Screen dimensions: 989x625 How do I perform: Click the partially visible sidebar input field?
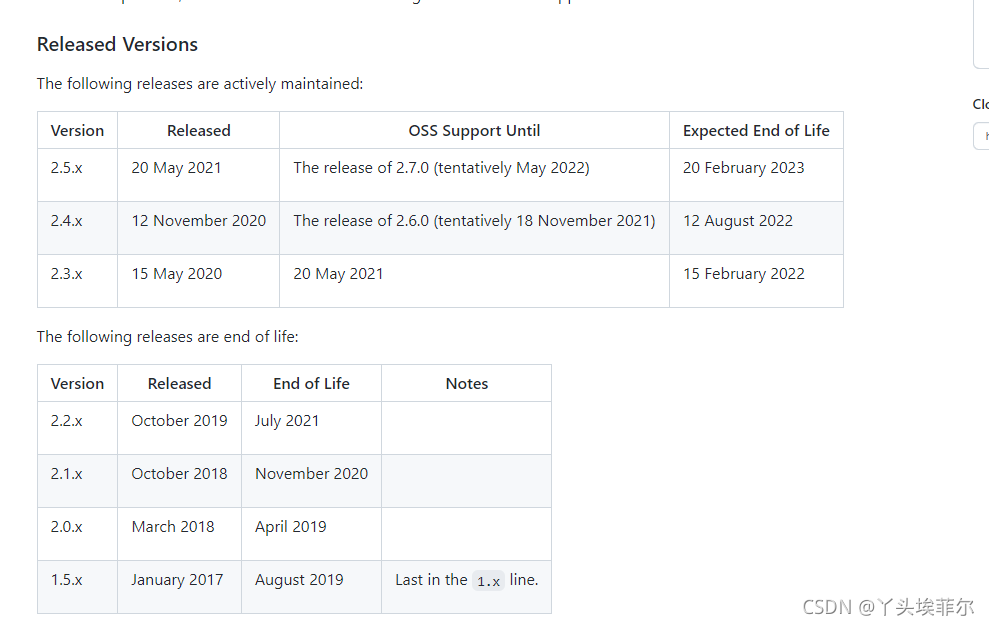(x=981, y=136)
